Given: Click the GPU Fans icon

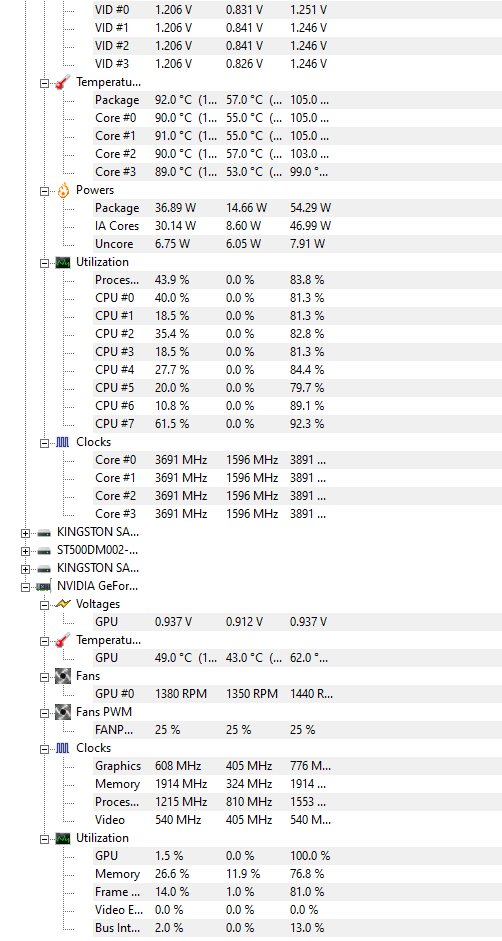Looking at the screenshot, I should (x=63, y=676).
